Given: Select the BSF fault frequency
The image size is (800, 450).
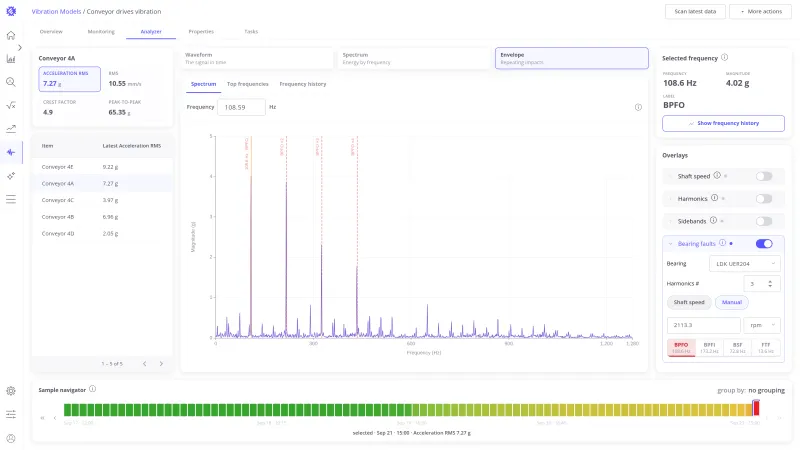Looking at the screenshot, I should click(737, 347).
